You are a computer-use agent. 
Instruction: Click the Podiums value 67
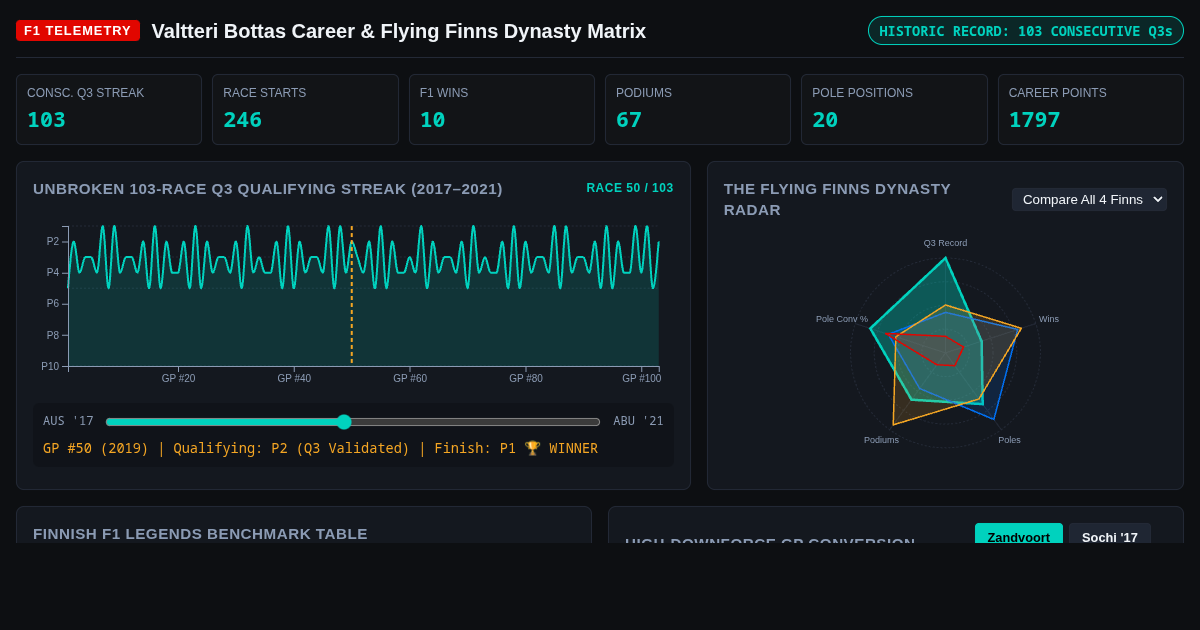click(x=629, y=120)
